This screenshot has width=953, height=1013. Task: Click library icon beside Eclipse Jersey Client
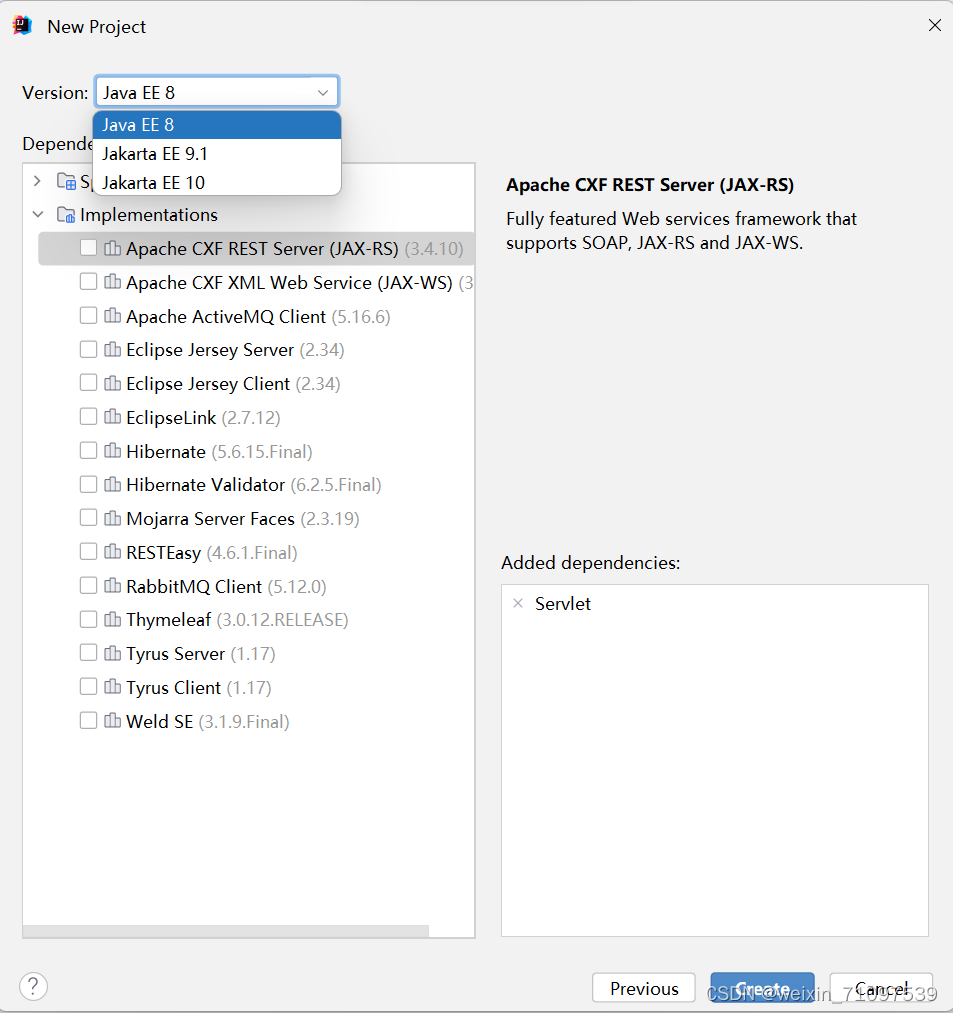[112, 383]
